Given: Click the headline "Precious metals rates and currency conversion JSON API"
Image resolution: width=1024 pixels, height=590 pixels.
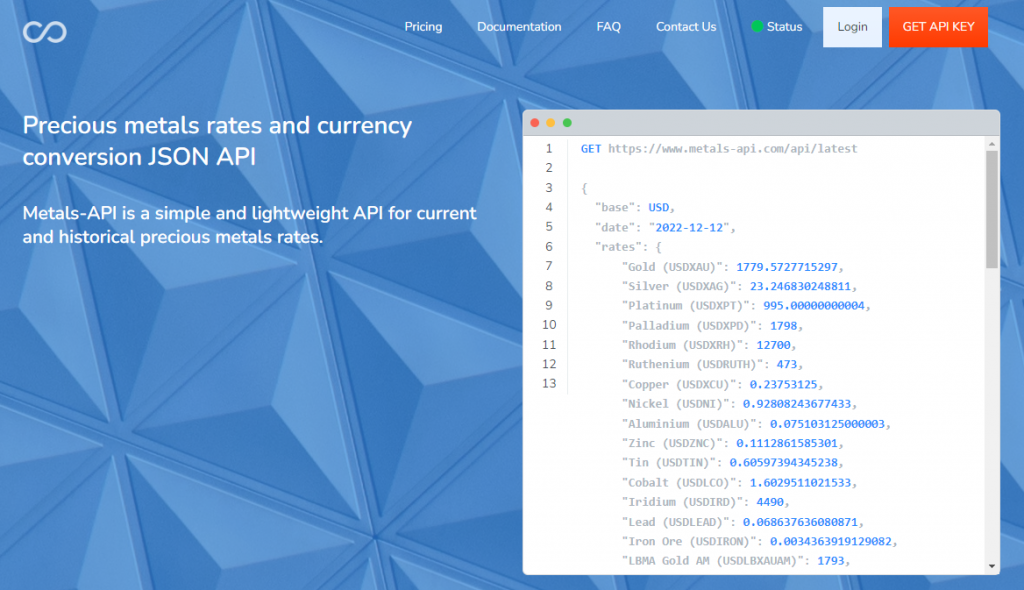Looking at the screenshot, I should point(217,141).
